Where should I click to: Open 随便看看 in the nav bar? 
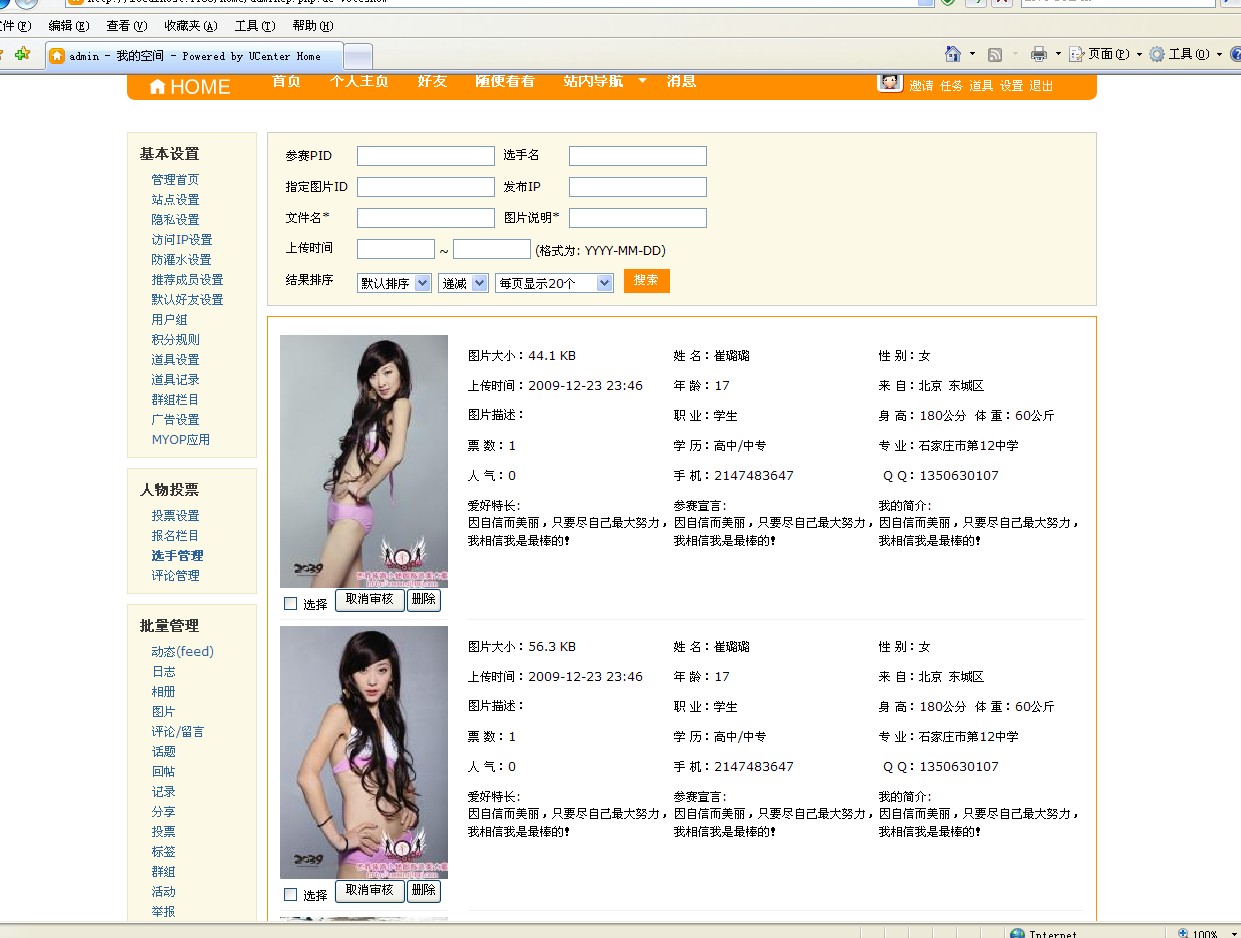[x=505, y=81]
